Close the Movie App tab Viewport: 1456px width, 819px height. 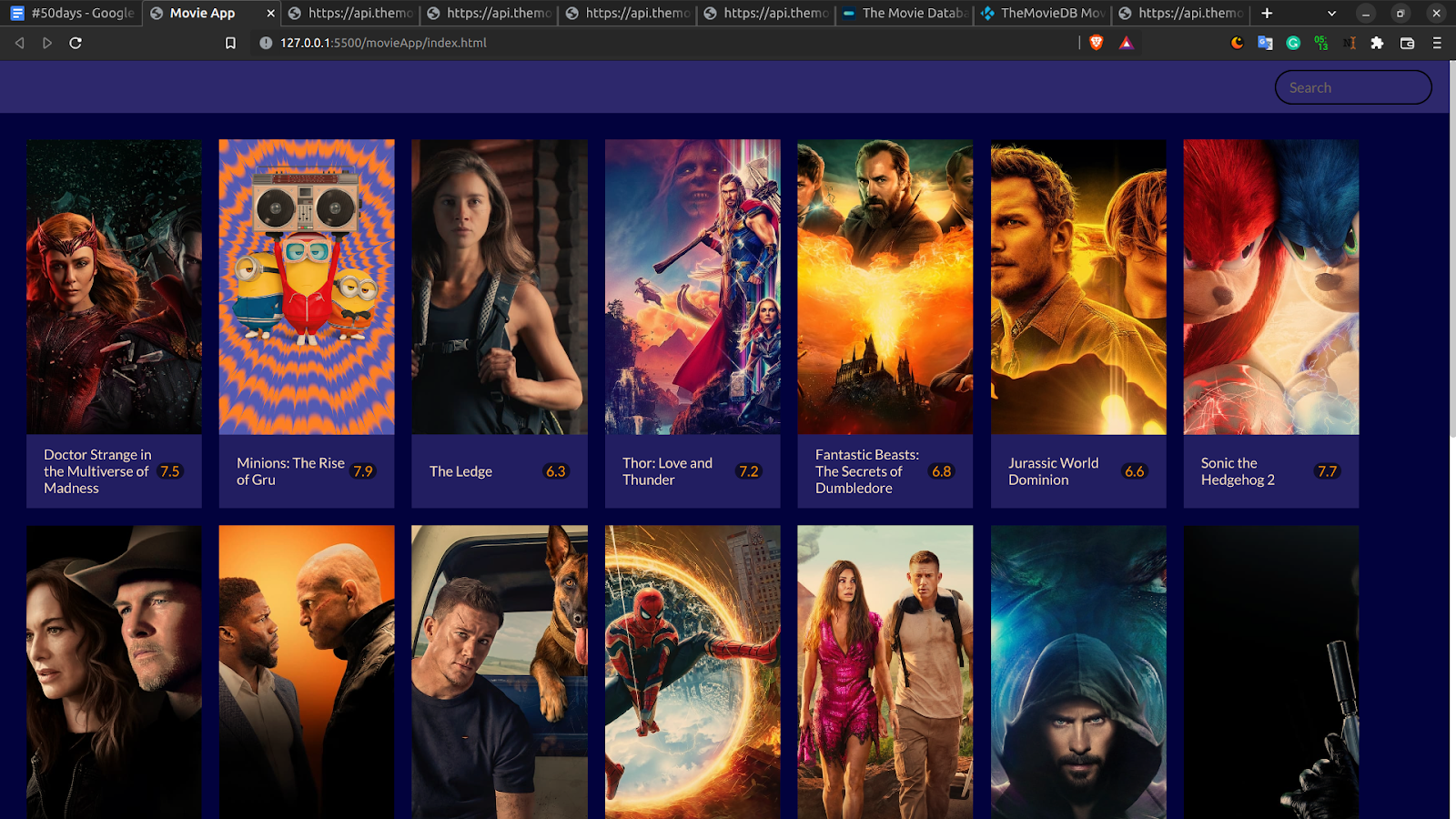(x=270, y=13)
